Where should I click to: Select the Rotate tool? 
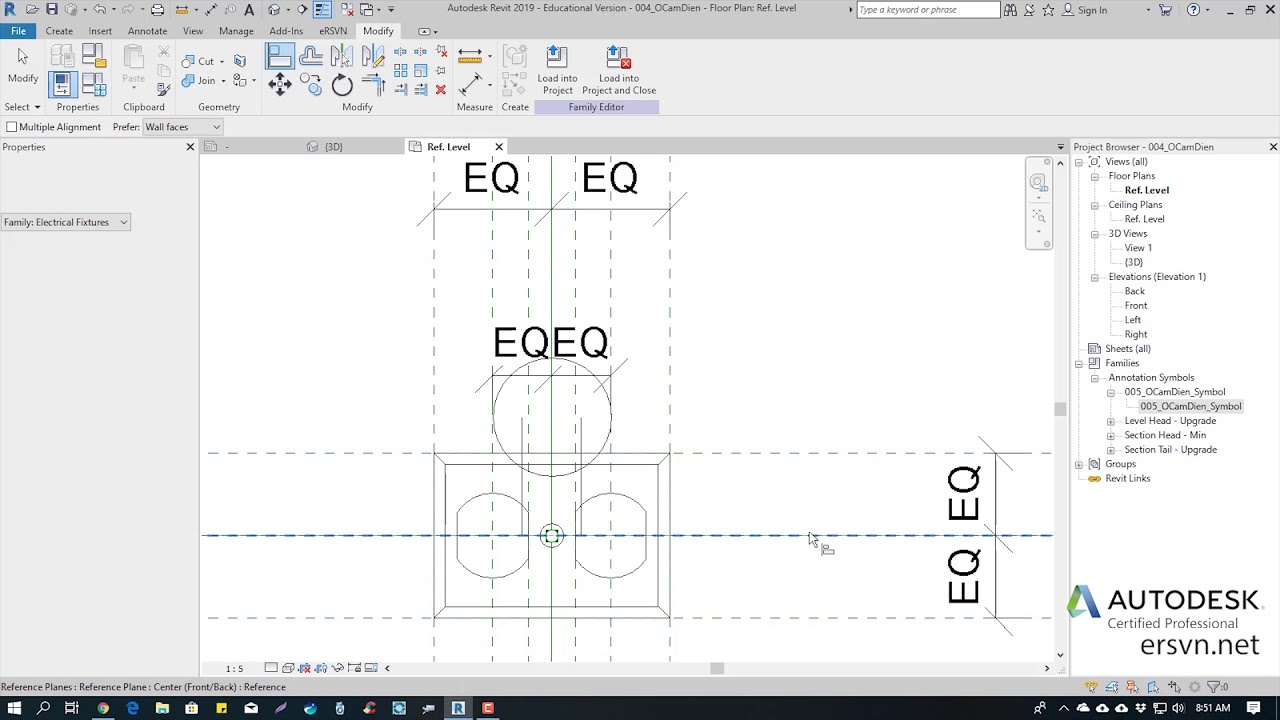click(342, 86)
